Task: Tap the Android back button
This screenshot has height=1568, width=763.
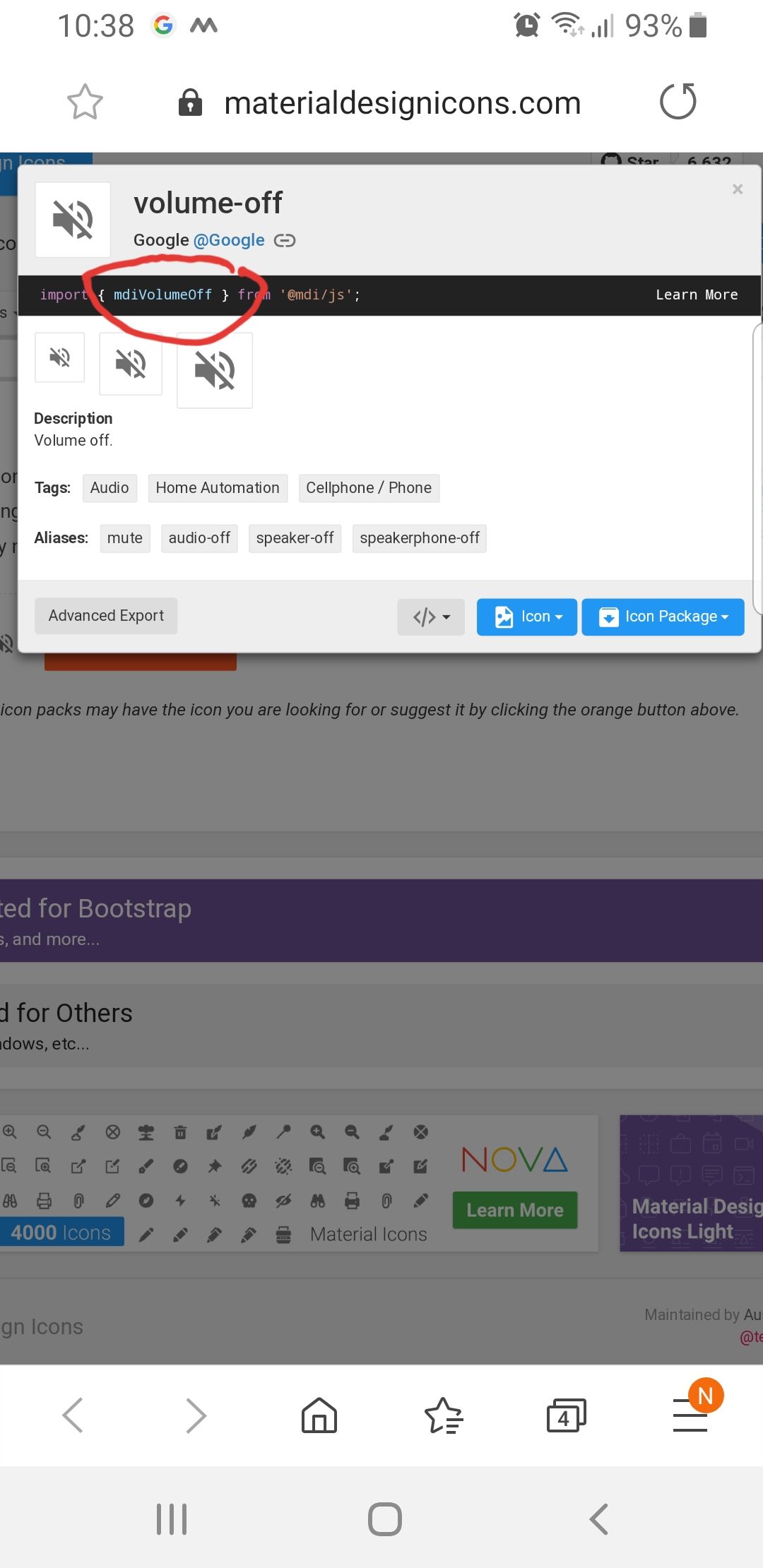Action: coord(599,1519)
